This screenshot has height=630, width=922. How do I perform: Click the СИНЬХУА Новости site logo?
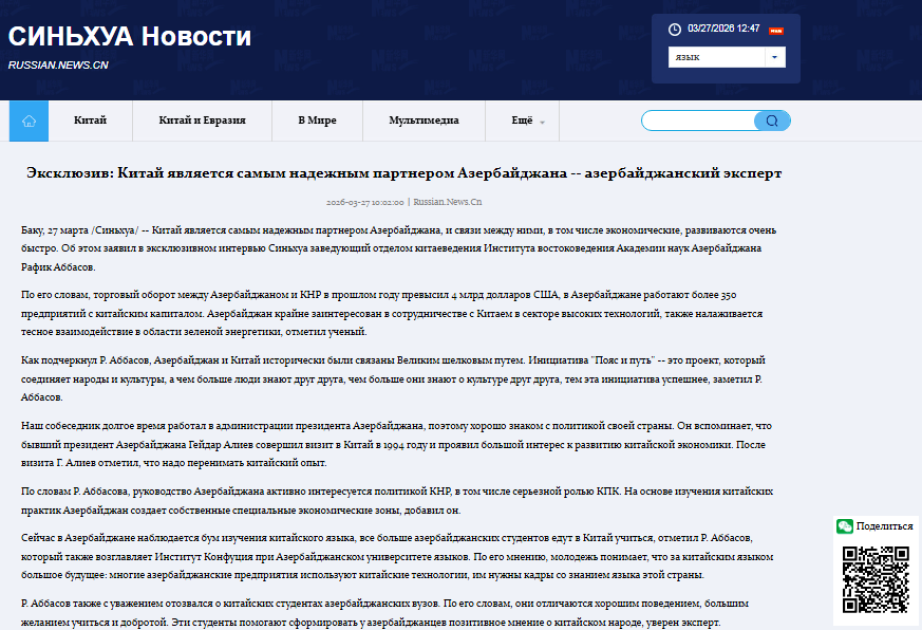pos(130,37)
